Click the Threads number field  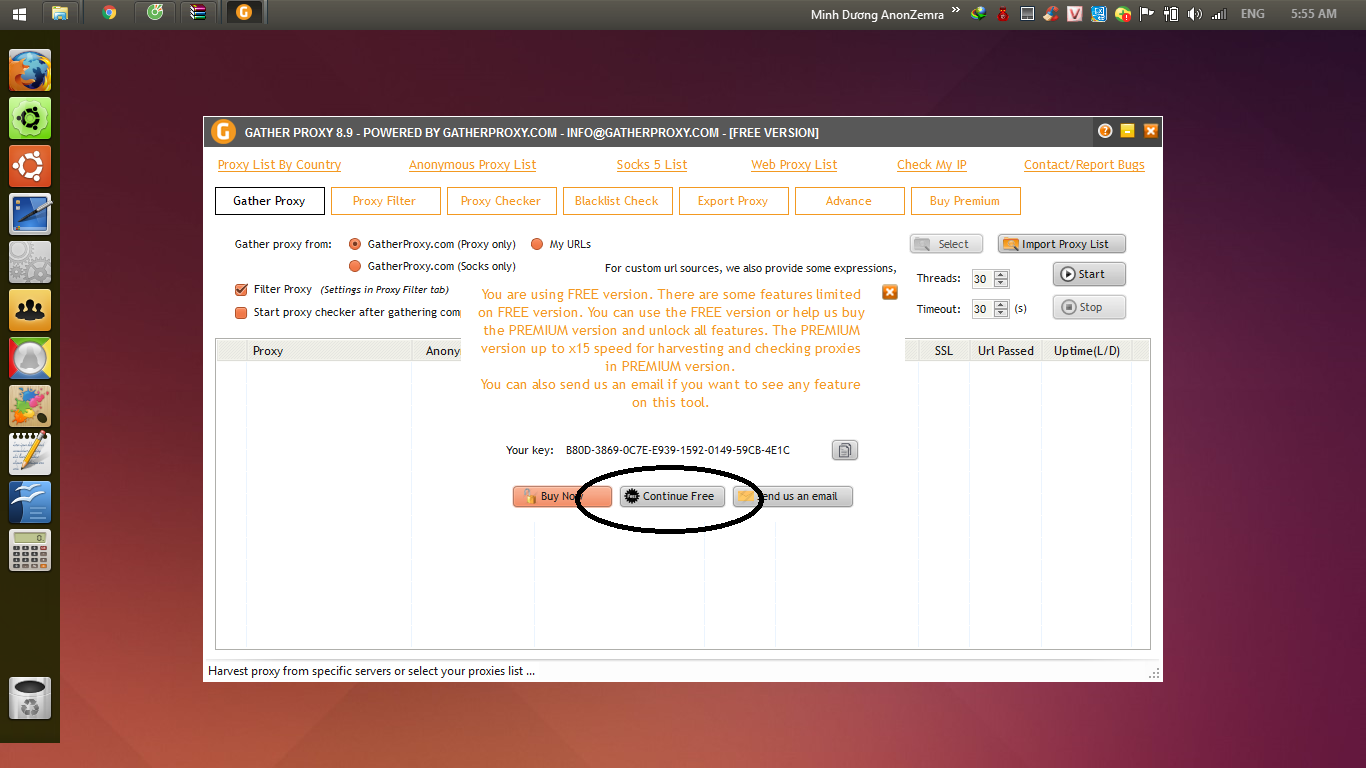tap(982, 279)
